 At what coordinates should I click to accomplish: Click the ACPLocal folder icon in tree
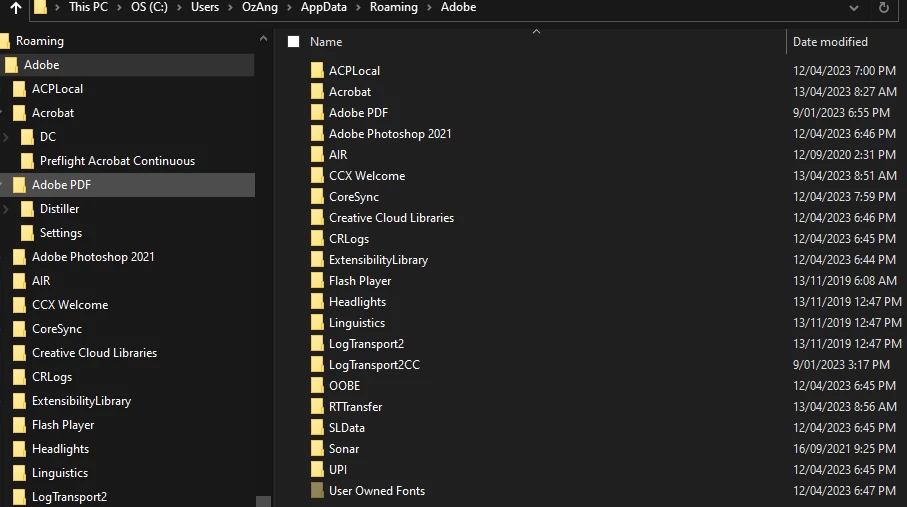click(x=19, y=89)
